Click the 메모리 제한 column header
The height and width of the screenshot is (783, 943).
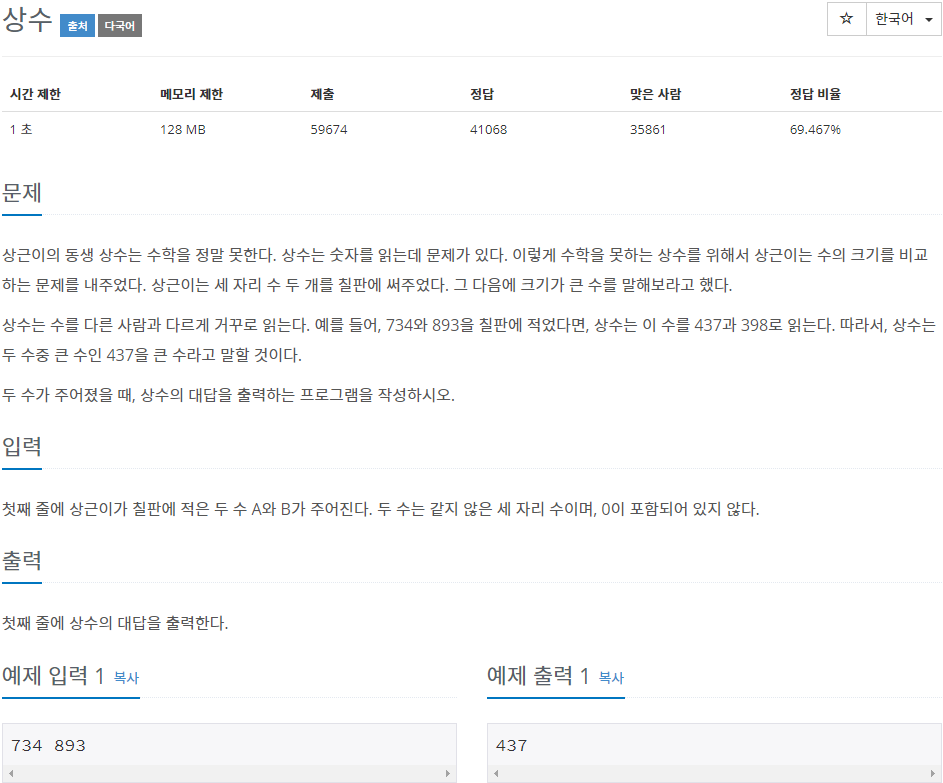tap(191, 94)
